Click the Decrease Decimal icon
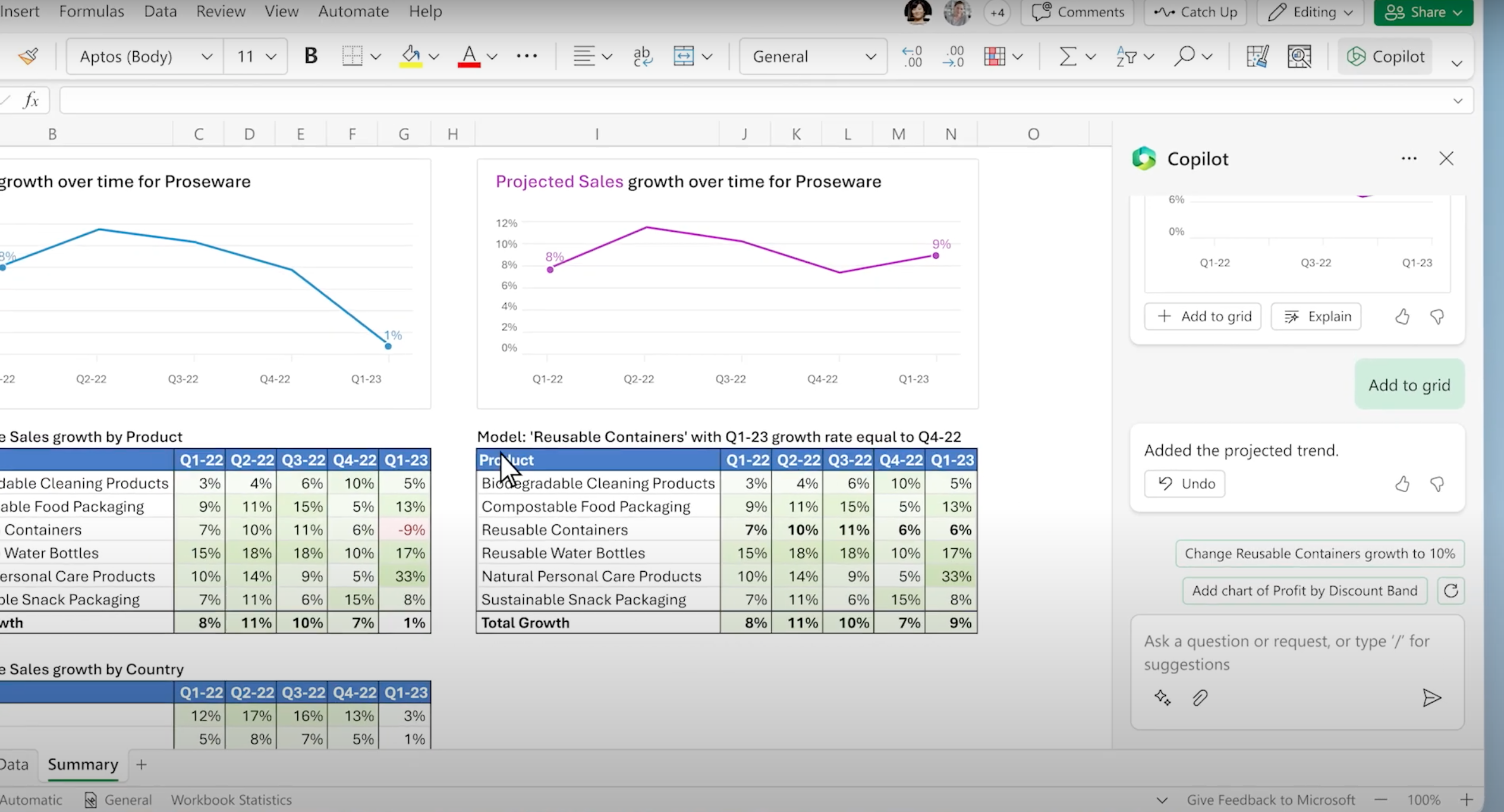The image size is (1504, 812). pos(912,56)
